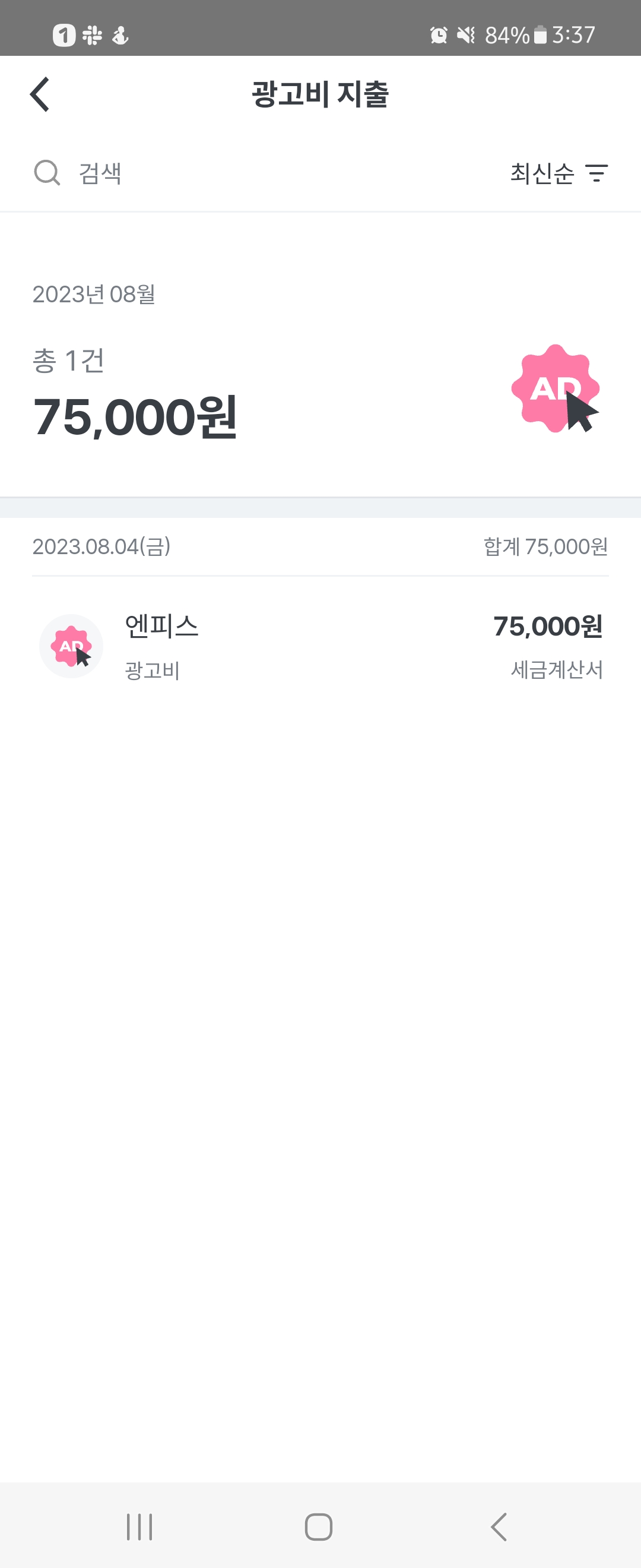This screenshot has width=641, height=1568.
Task: Tap the search magnifier icon
Action: (x=47, y=173)
